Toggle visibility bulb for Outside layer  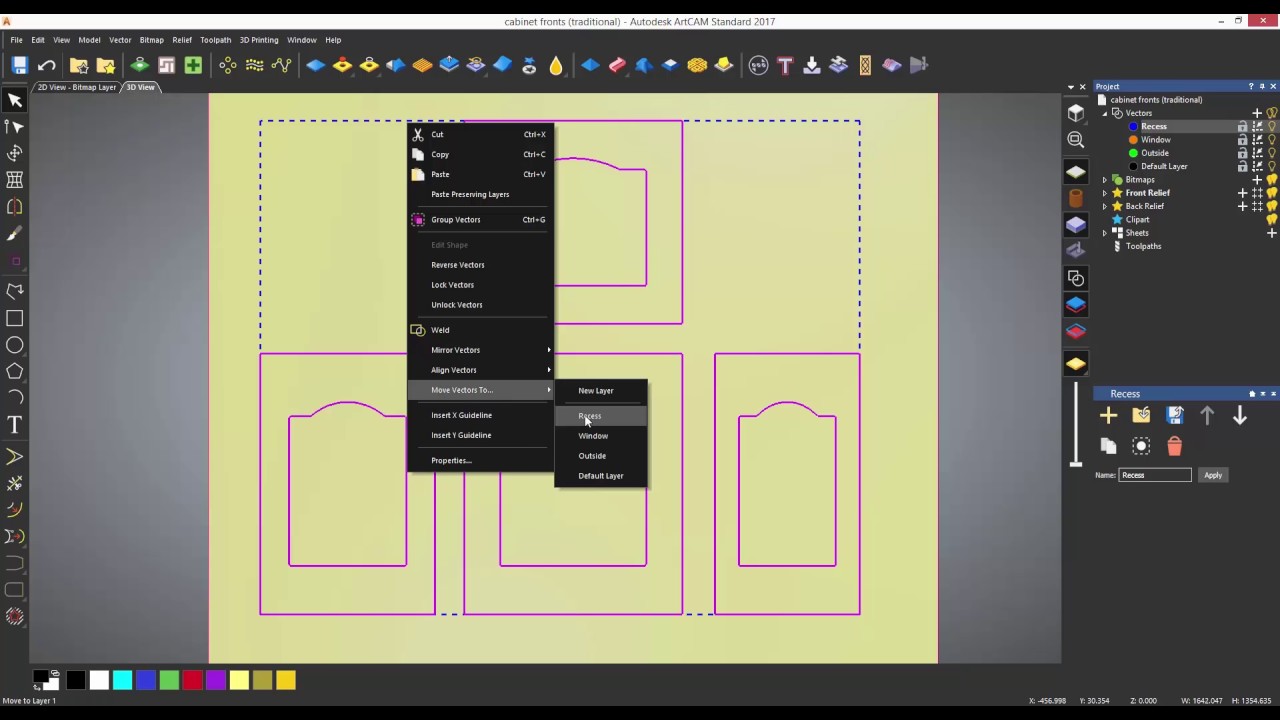(x=1272, y=153)
